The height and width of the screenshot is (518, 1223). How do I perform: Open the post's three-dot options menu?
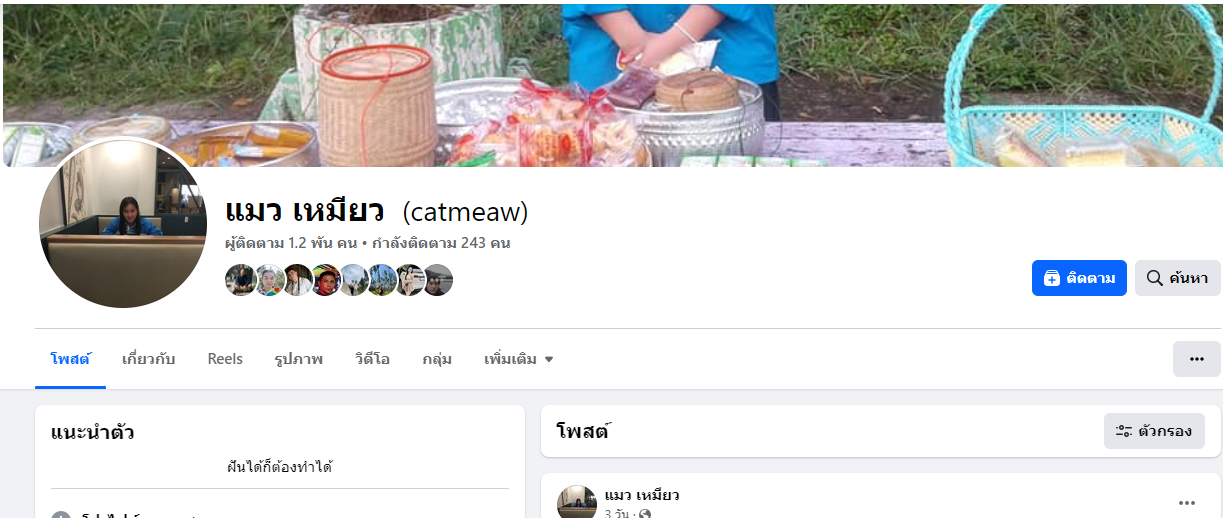pyautogui.click(x=1187, y=503)
